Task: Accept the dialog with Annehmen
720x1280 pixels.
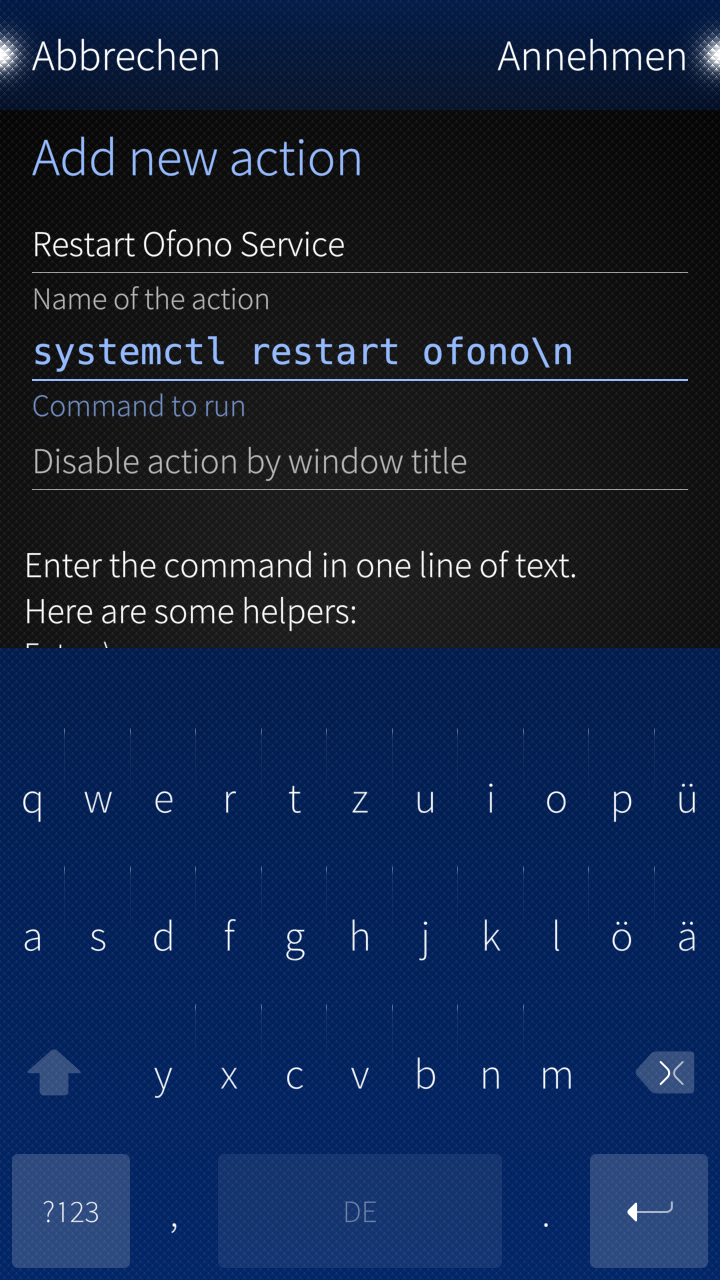Action: coord(592,56)
